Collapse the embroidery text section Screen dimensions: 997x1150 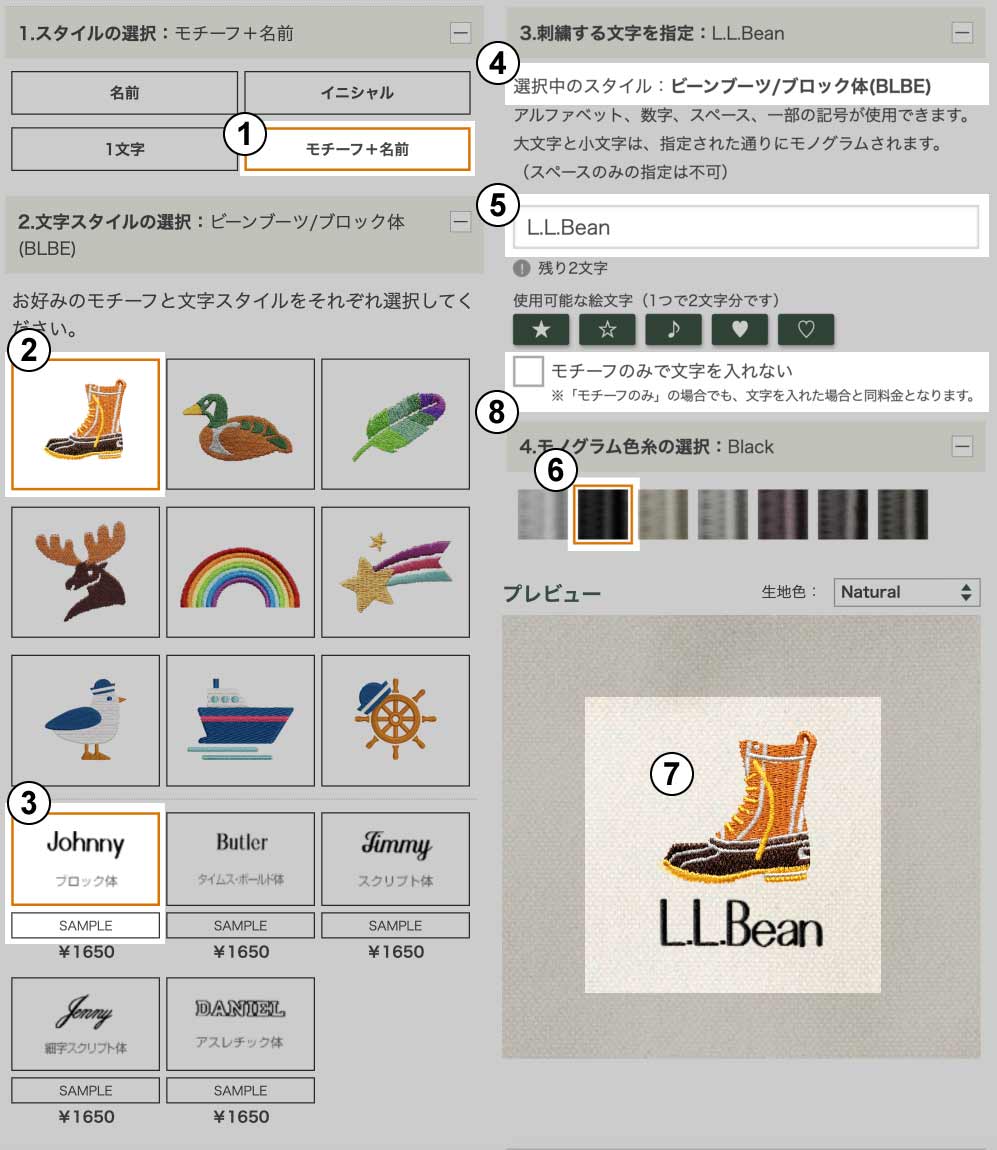click(x=963, y=32)
